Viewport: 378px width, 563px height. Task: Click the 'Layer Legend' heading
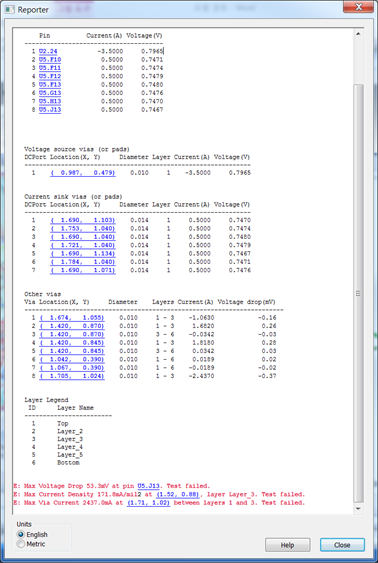point(46,400)
